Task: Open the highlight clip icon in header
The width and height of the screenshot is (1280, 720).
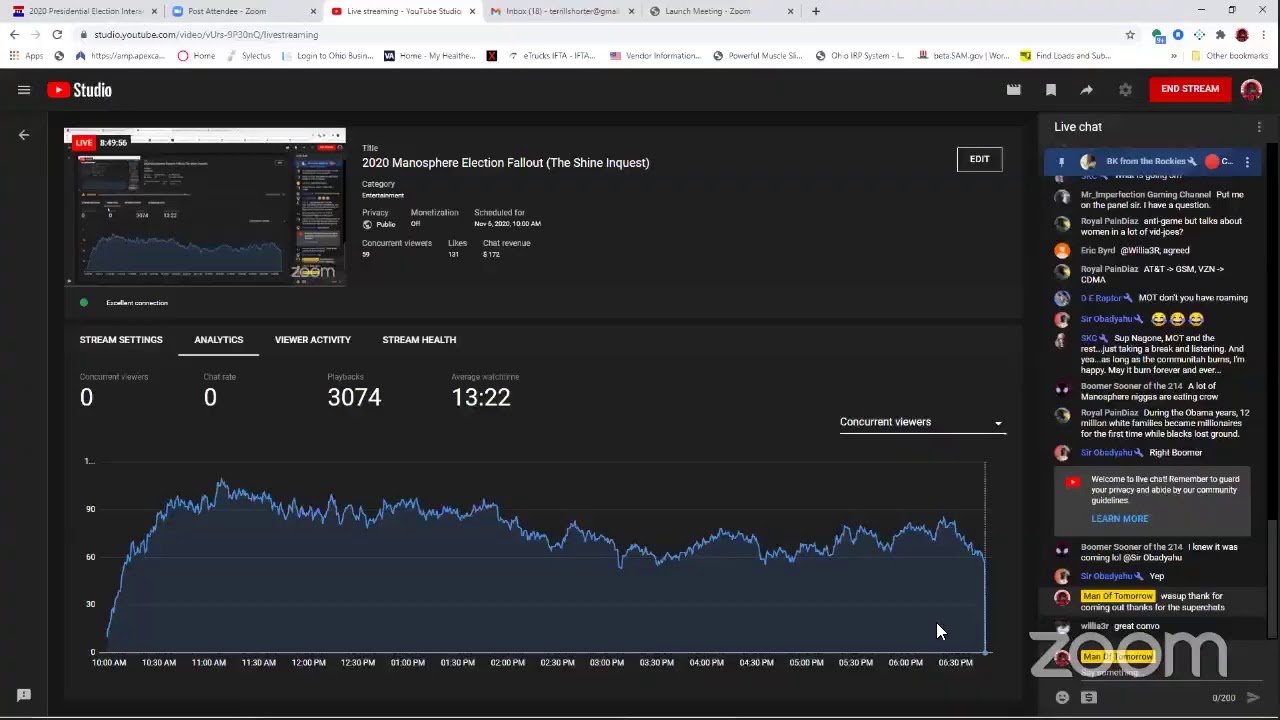Action: coord(1013,90)
